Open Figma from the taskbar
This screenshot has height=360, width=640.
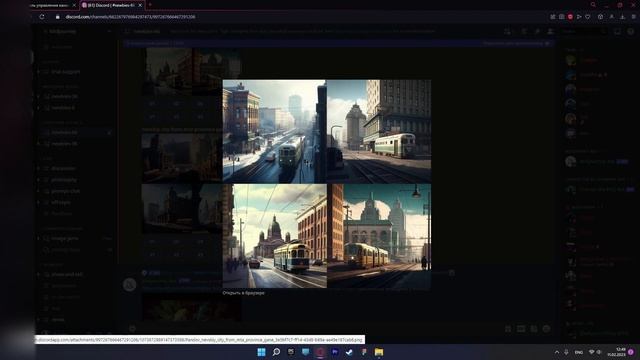point(364,352)
